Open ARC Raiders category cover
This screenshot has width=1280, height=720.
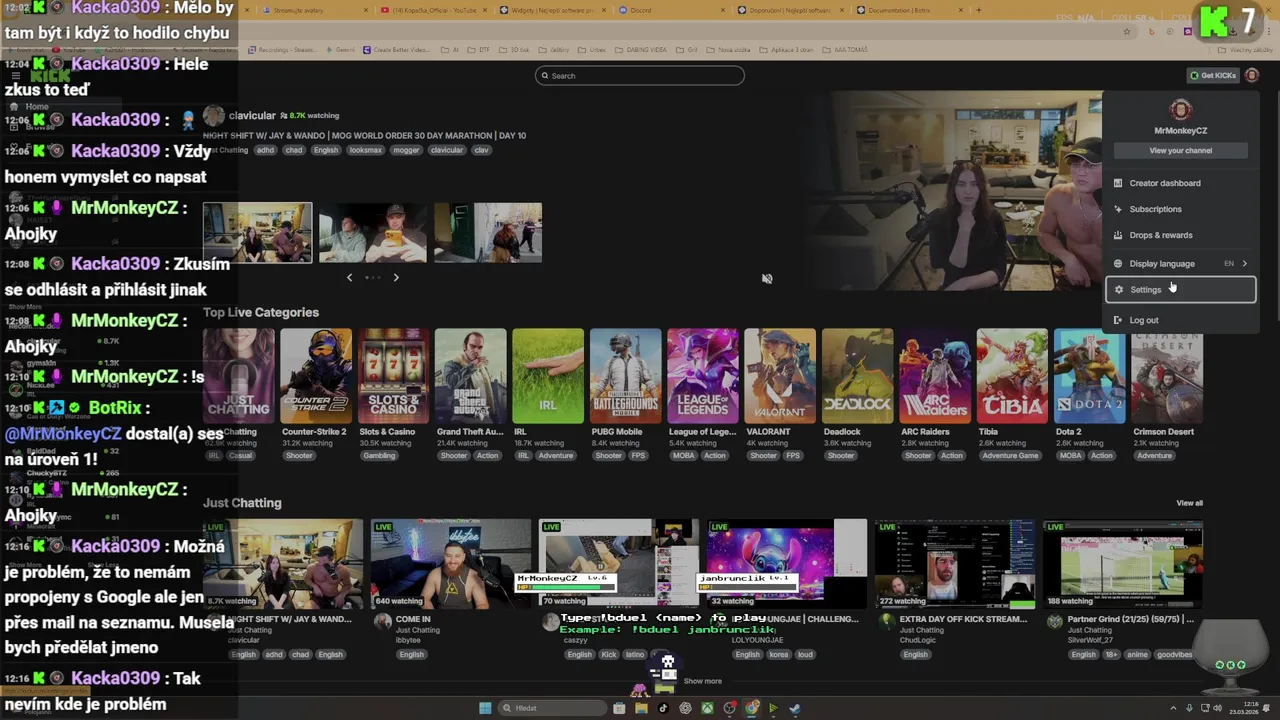tap(935, 376)
